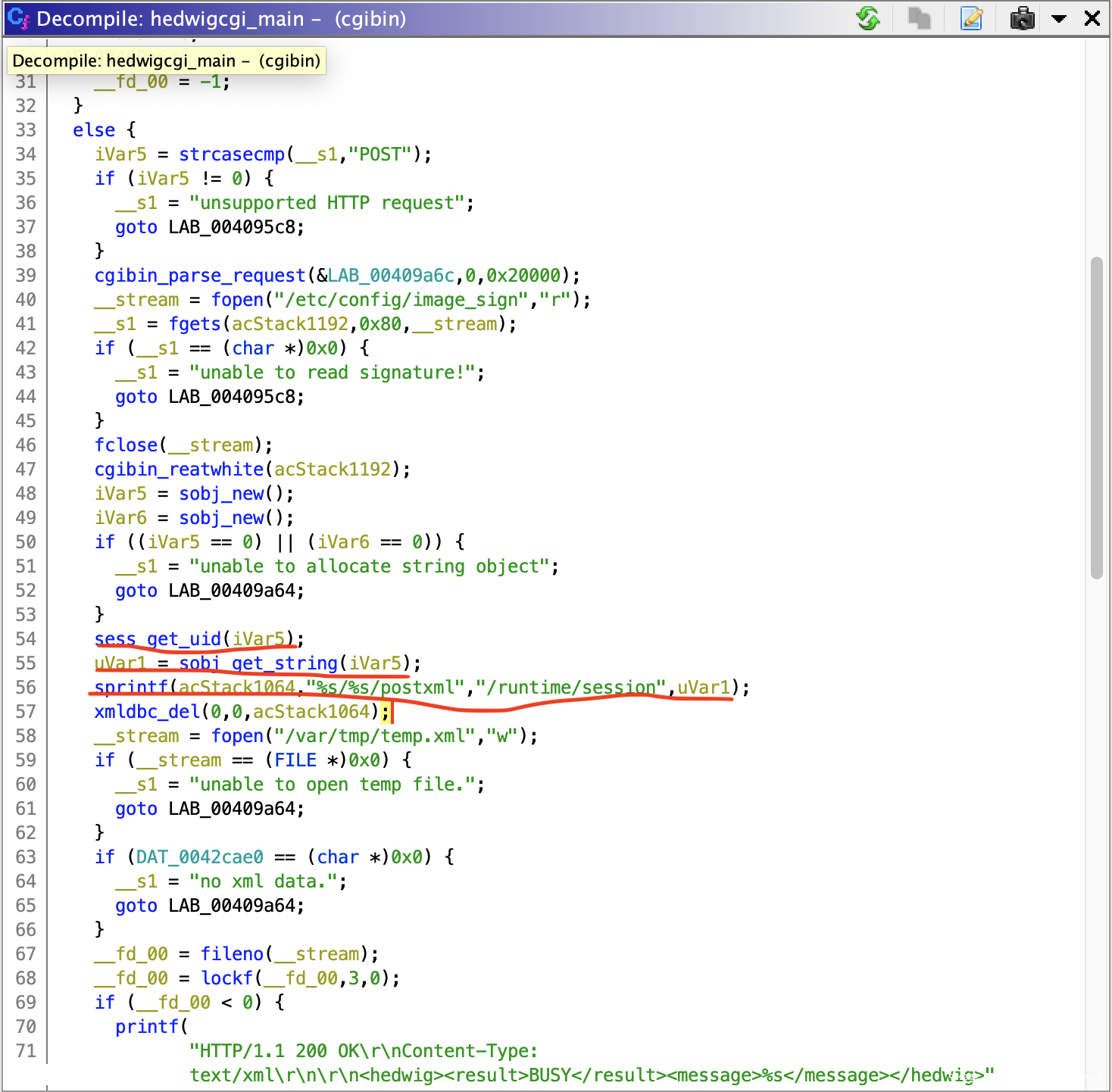Take a snapshot with the camera icon
The height and width of the screenshot is (1092, 1112).
1022,18
